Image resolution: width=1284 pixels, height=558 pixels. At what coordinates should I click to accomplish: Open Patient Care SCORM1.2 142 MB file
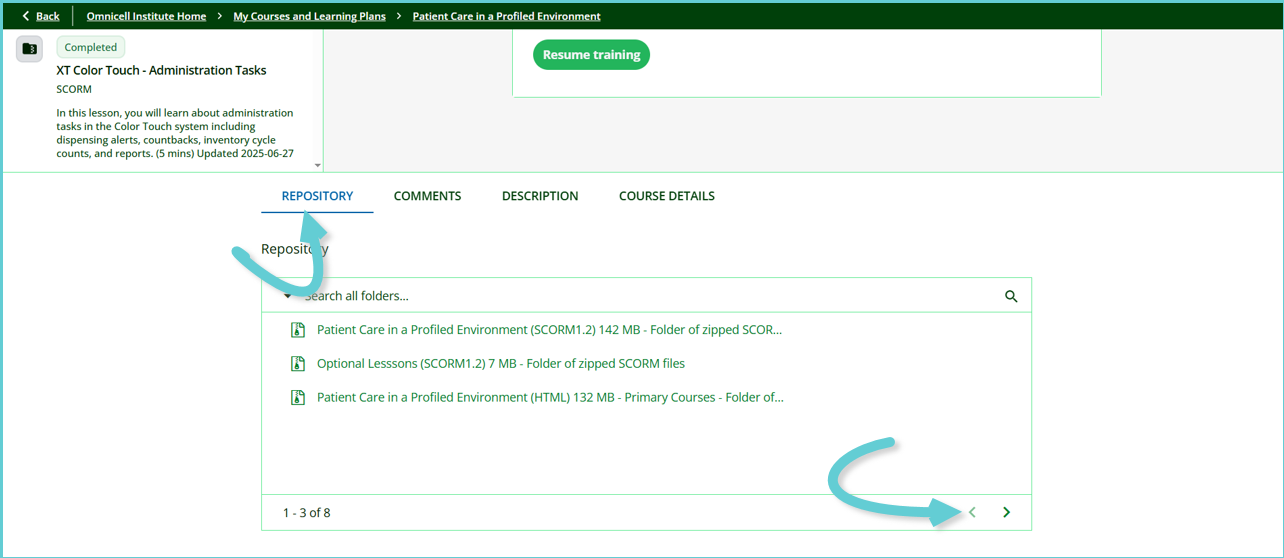coord(549,330)
